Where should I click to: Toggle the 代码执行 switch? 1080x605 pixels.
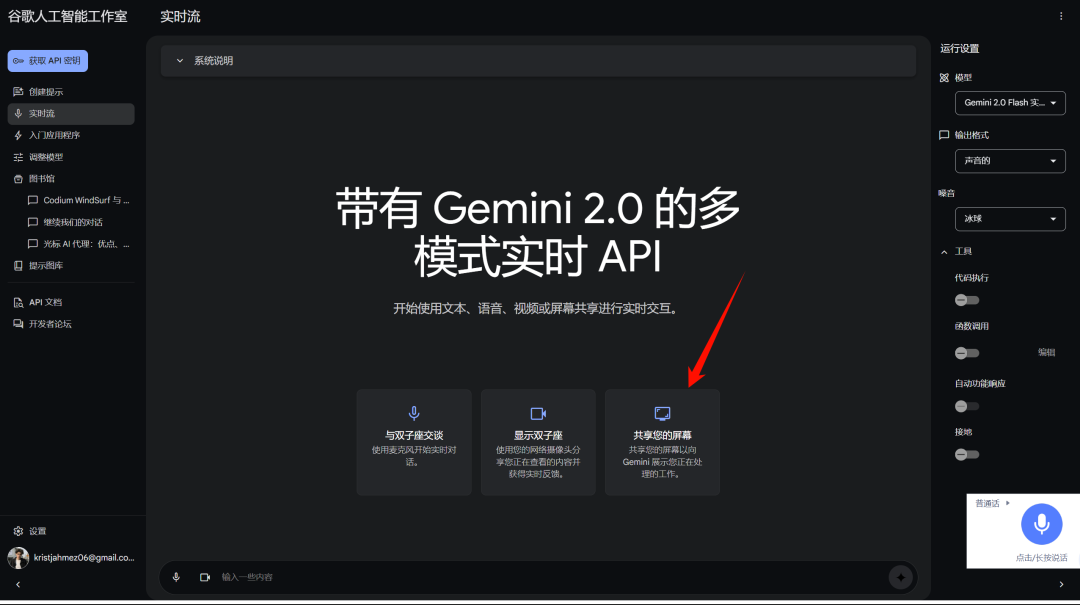pos(966,300)
